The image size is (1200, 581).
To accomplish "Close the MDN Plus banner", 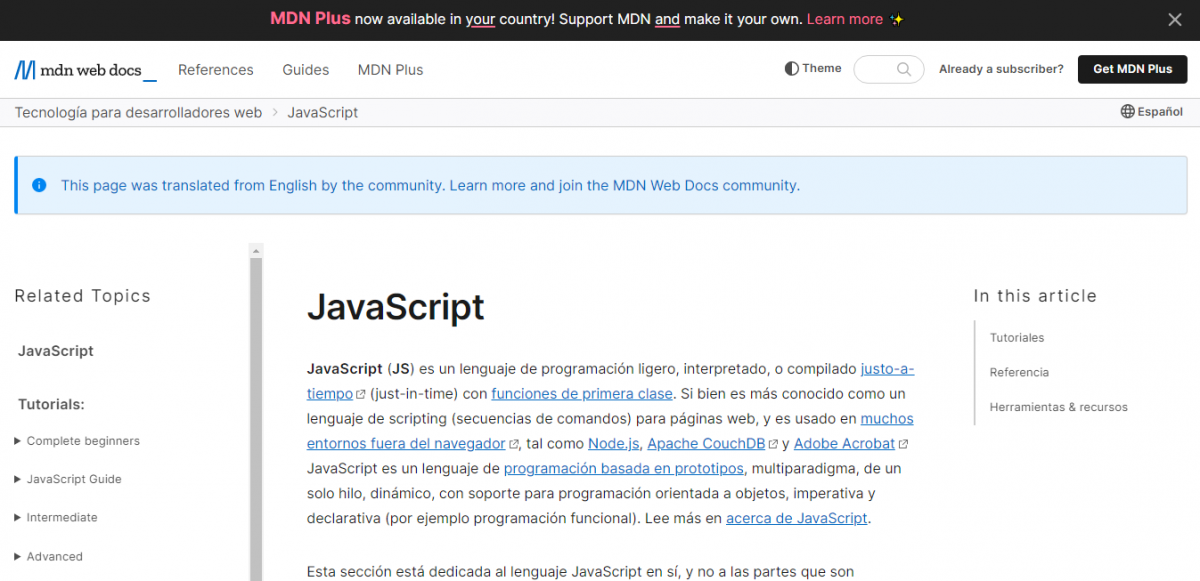I will [1175, 20].
